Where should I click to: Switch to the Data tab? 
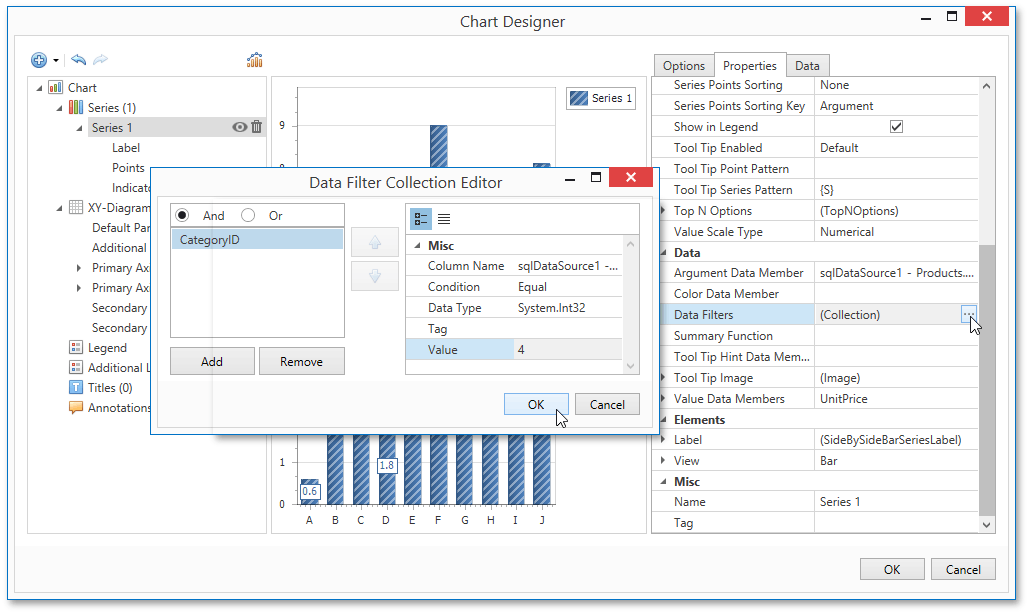(807, 65)
